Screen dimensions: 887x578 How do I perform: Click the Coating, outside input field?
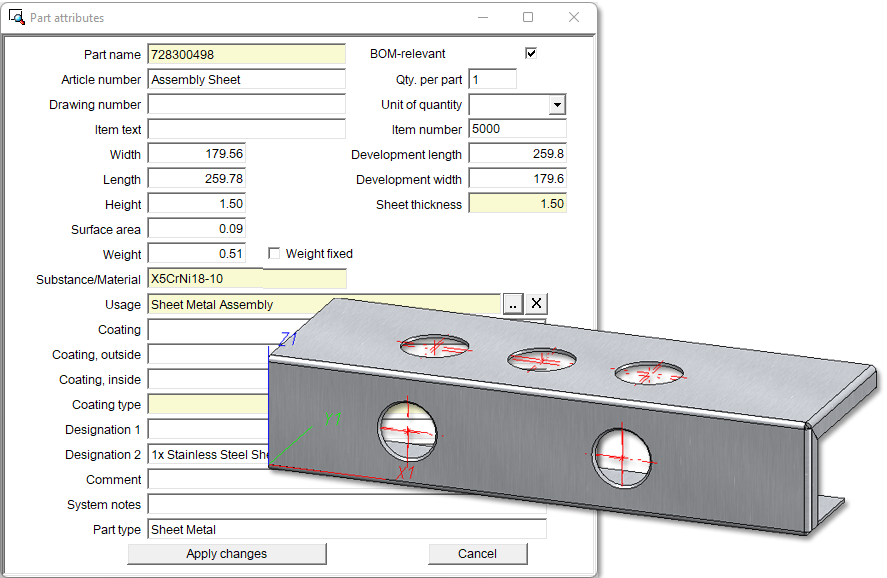(x=208, y=354)
